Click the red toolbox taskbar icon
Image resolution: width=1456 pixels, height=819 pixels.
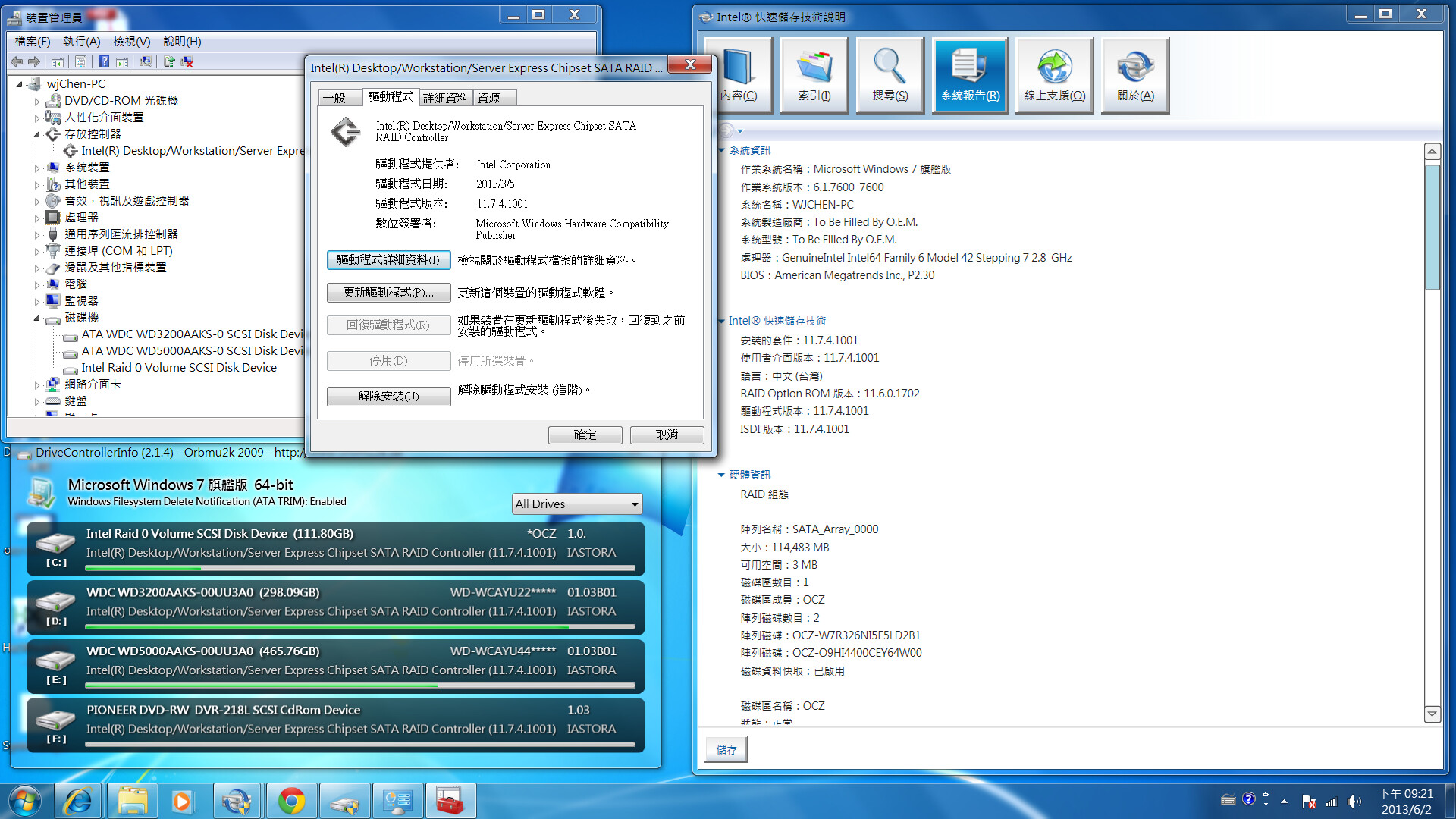point(450,801)
